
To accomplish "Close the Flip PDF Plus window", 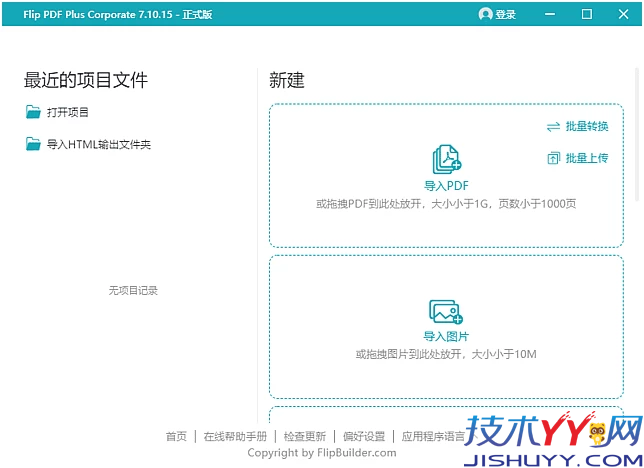I will pyautogui.click(x=623, y=14).
